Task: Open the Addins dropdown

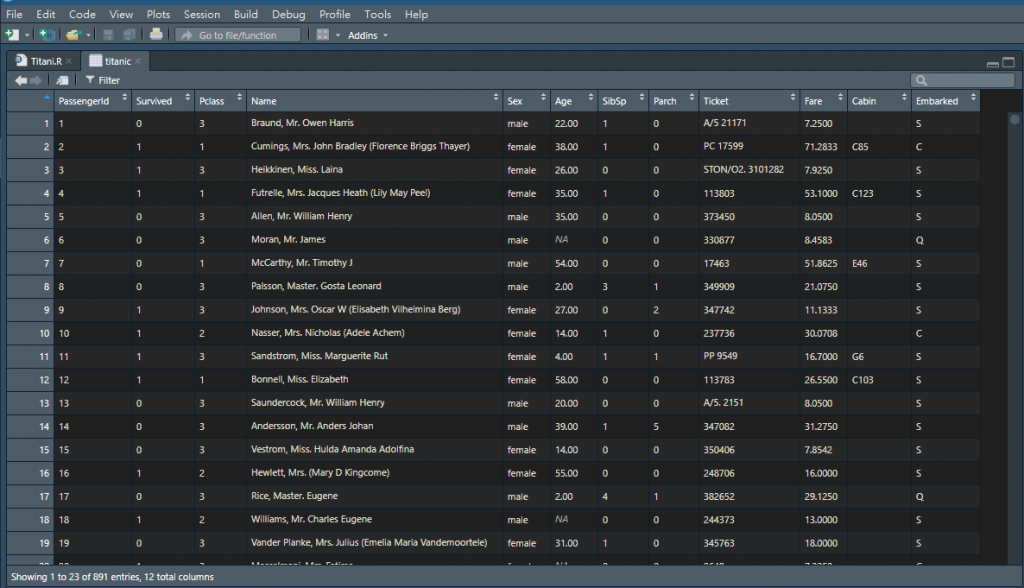Action: pyautogui.click(x=368, y=35)
